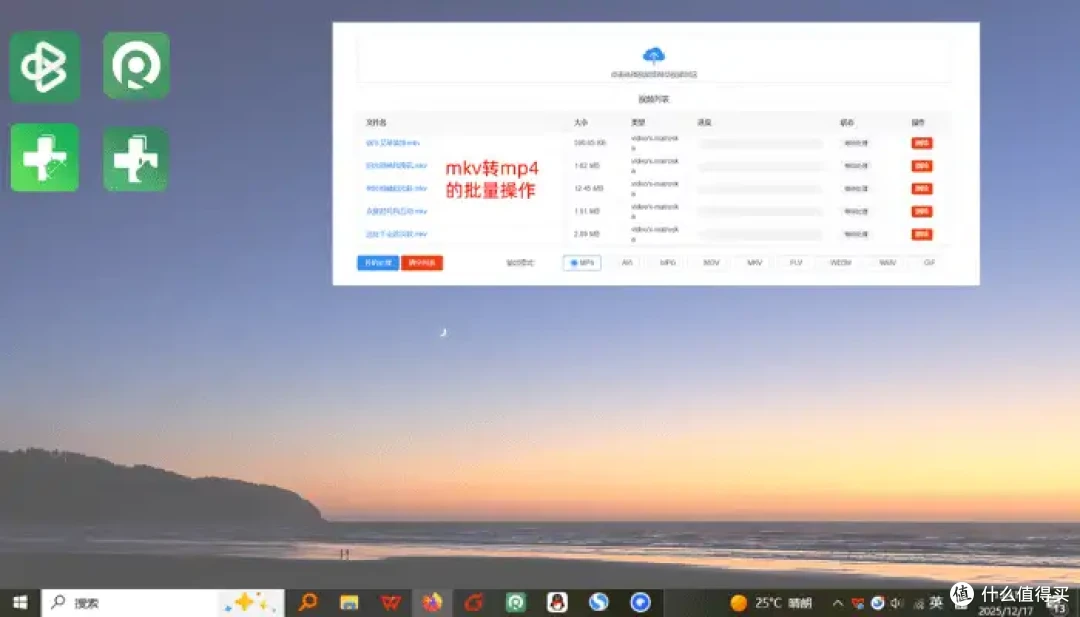Screen dimensions: 1080x617
Task: Click the red clear-list button
Action: click(x=422, y=263)
